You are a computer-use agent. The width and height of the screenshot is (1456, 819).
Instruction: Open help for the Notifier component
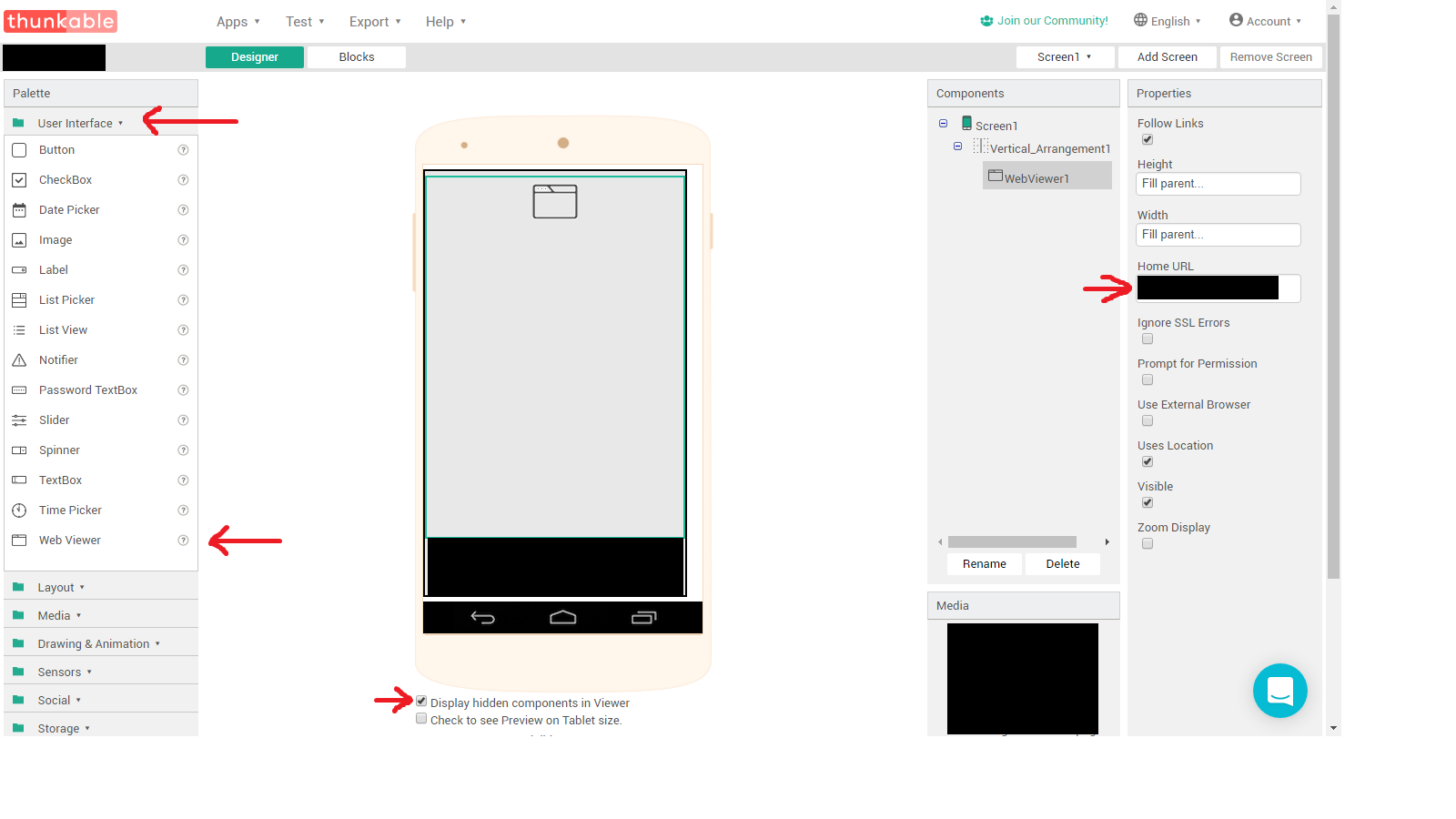point(183,360)
